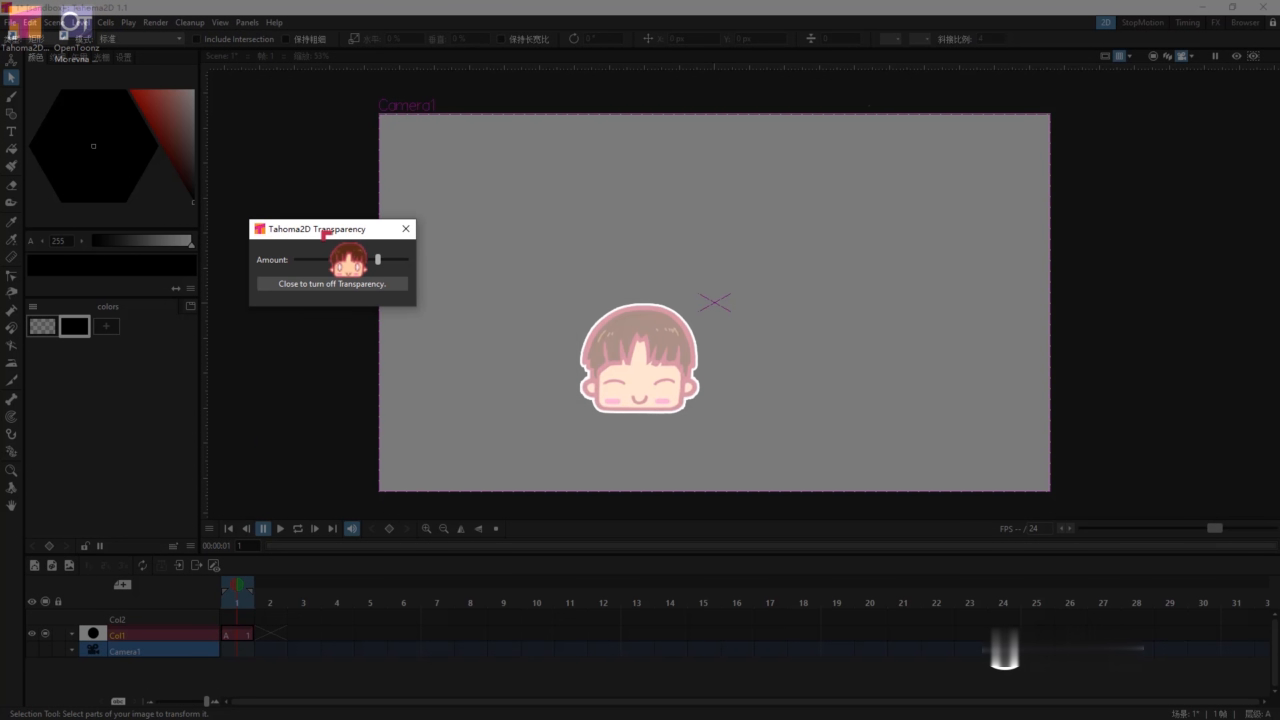This screenshot has width=1280, height=720.
Task: Click the Zoom In icon below viewer
Action: [x=426, y=529]
